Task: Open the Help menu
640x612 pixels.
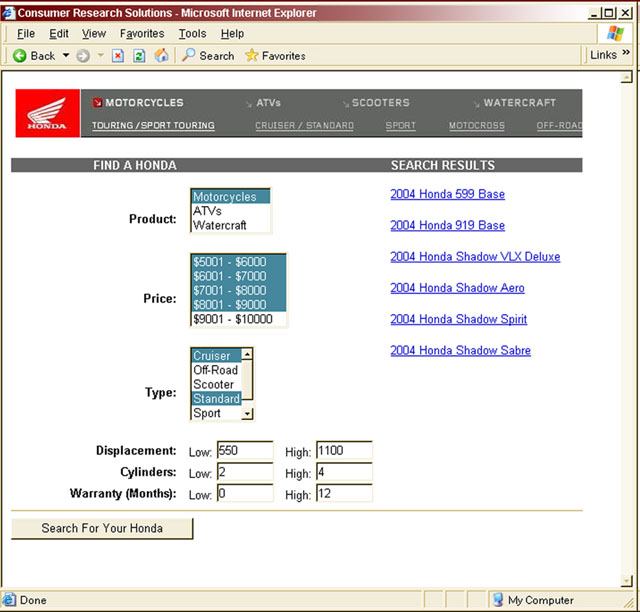Action: coord(232,33)
